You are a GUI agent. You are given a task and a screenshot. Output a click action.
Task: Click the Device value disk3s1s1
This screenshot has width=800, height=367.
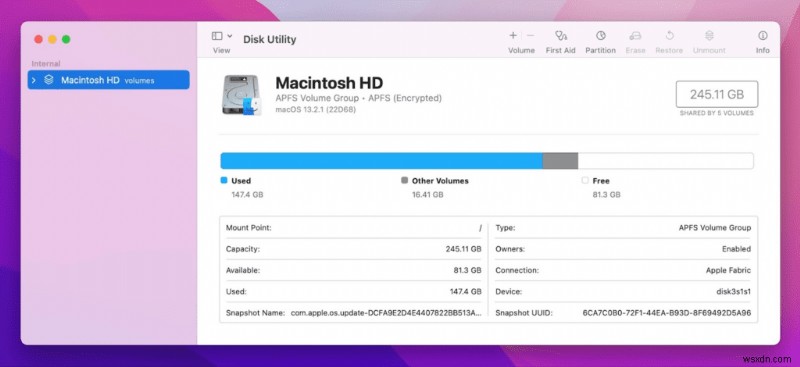733,291
